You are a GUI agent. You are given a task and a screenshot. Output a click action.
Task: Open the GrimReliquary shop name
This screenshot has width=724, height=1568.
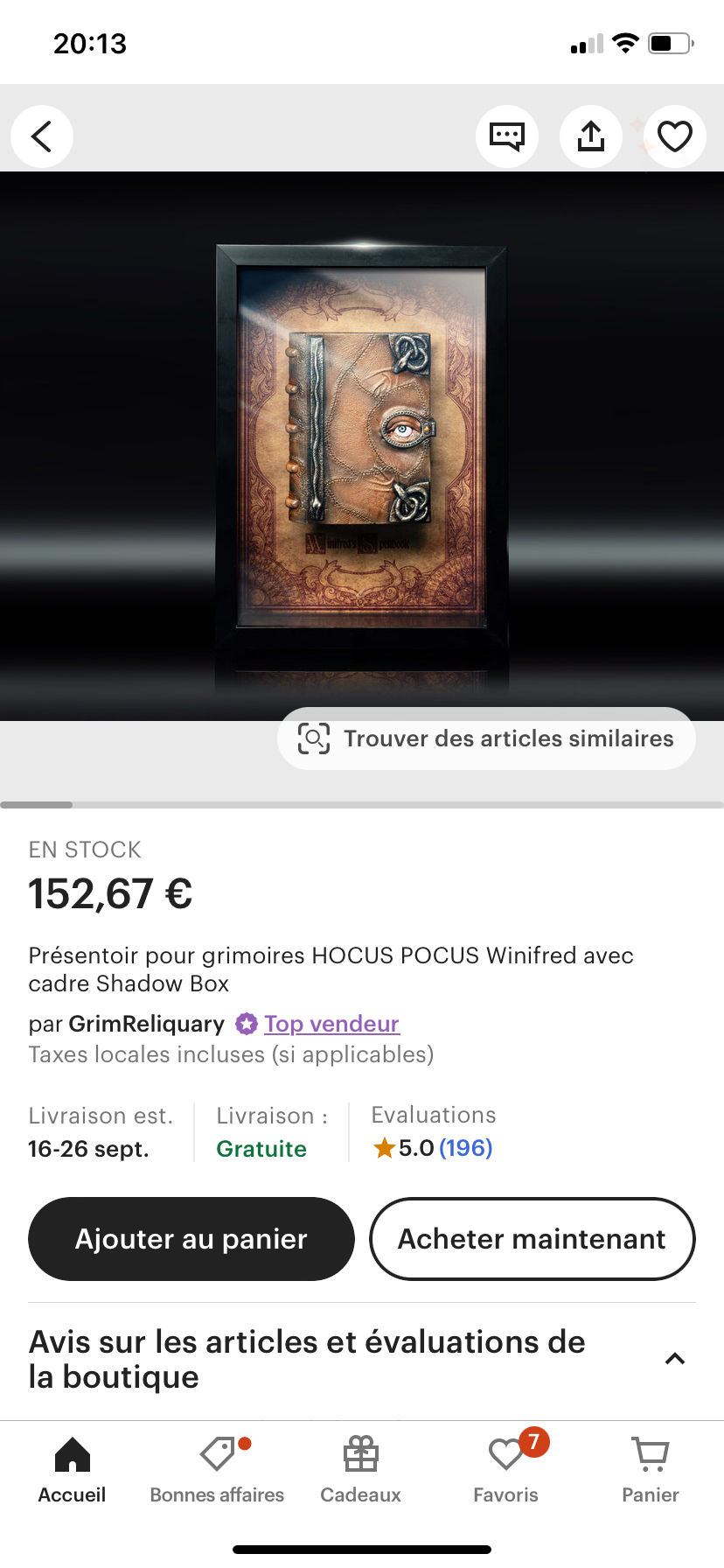(147, 1024)
